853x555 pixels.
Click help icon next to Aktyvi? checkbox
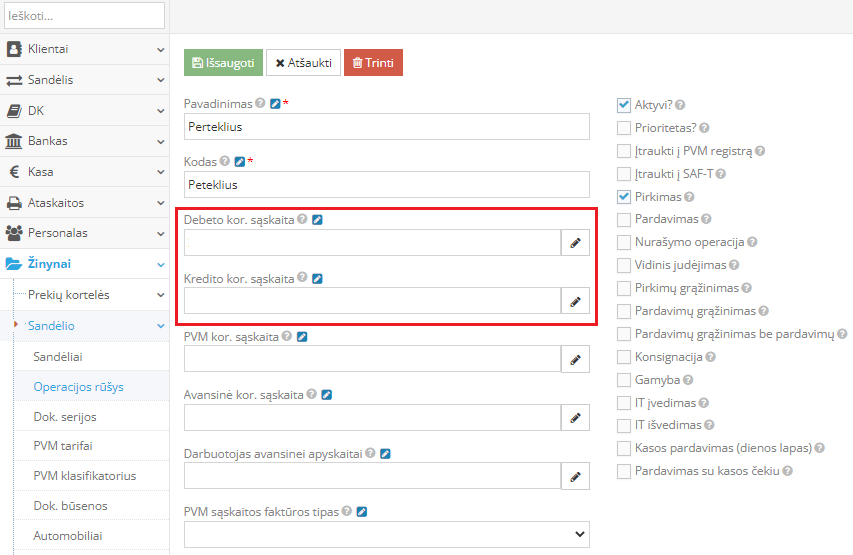coord(681,105)
